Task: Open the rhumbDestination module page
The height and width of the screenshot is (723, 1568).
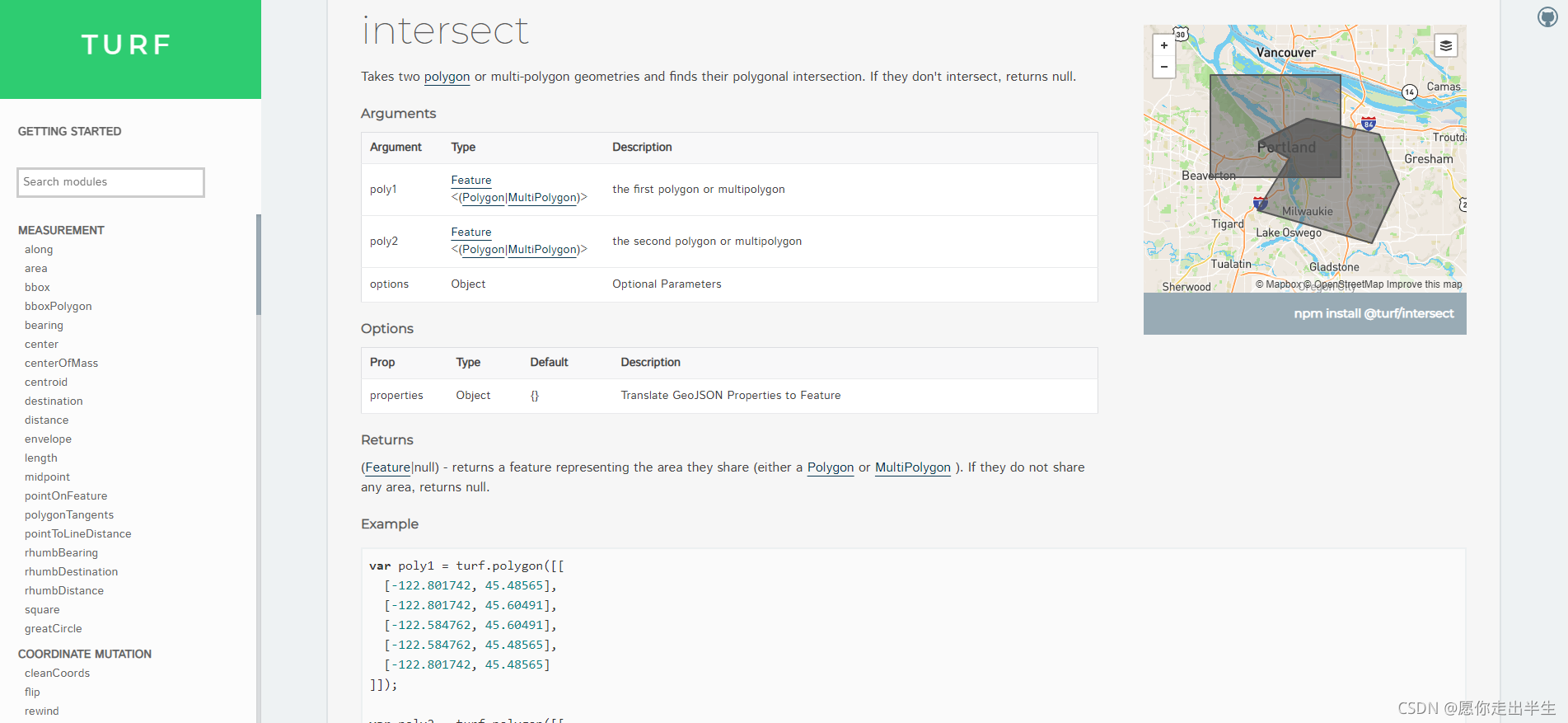Action: (71, 571)
